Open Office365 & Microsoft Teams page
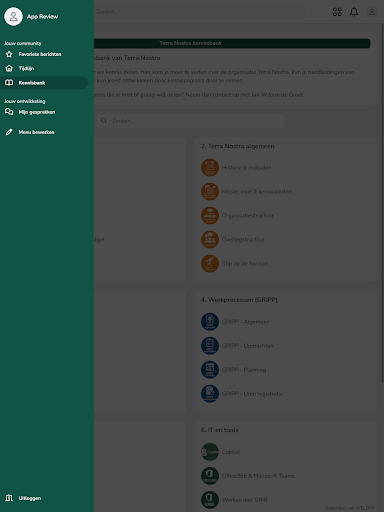 pos(258,476)
